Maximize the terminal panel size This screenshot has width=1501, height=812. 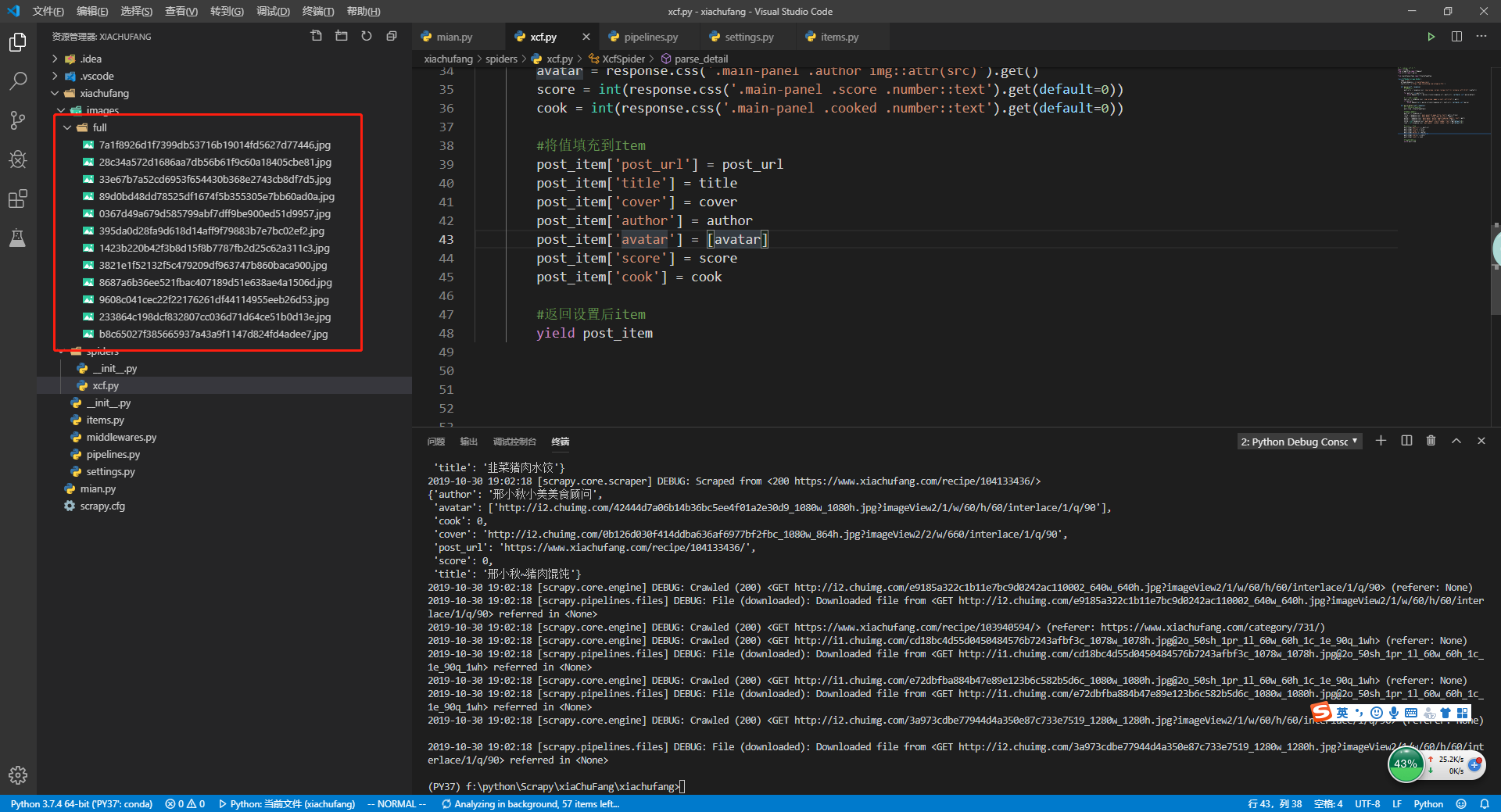(1456, 441)
